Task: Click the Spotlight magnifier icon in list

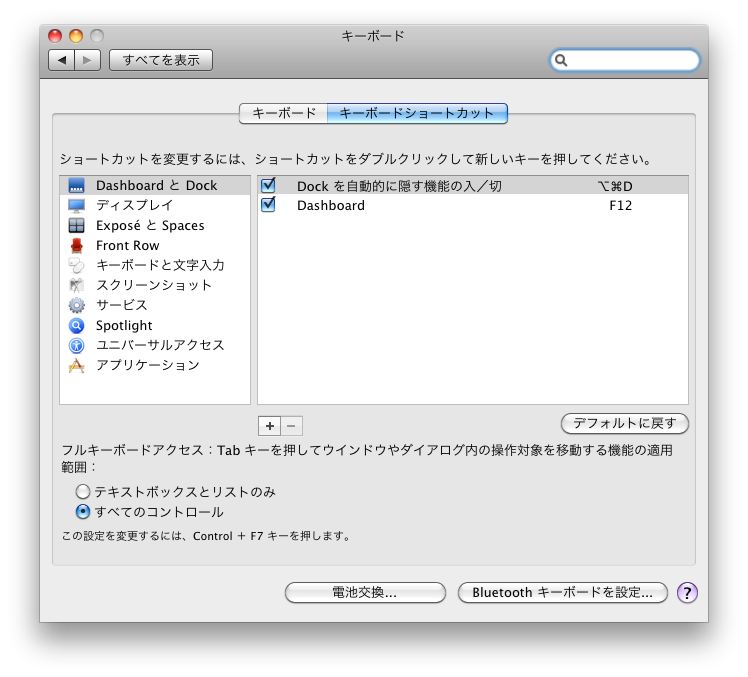Action: point(76,325)
